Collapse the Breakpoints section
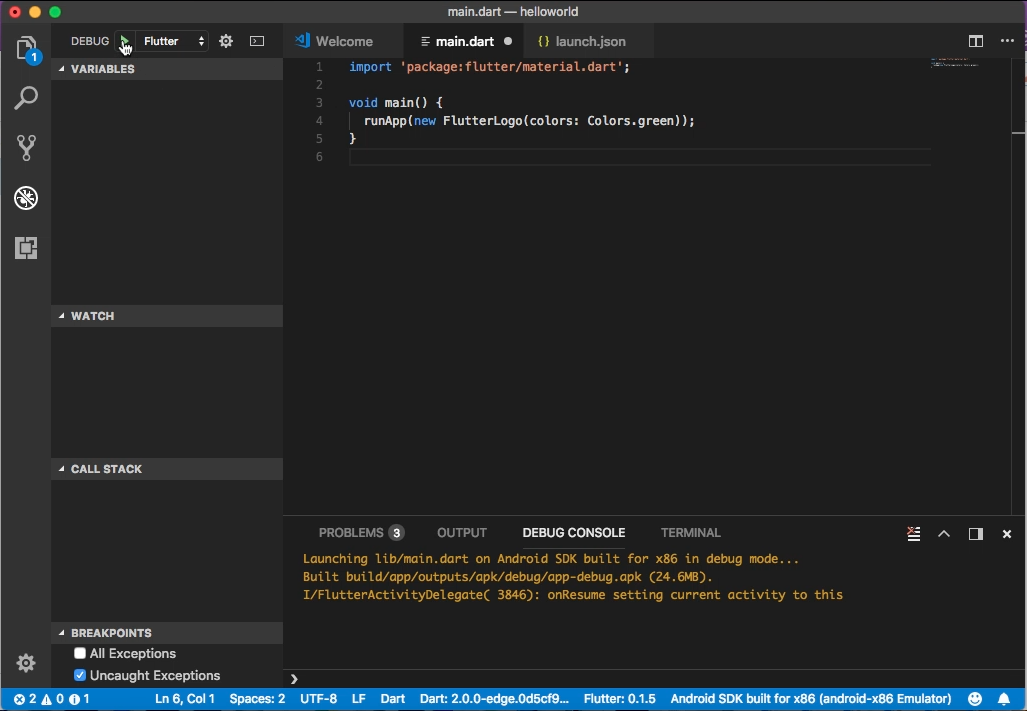 [167, 633]
